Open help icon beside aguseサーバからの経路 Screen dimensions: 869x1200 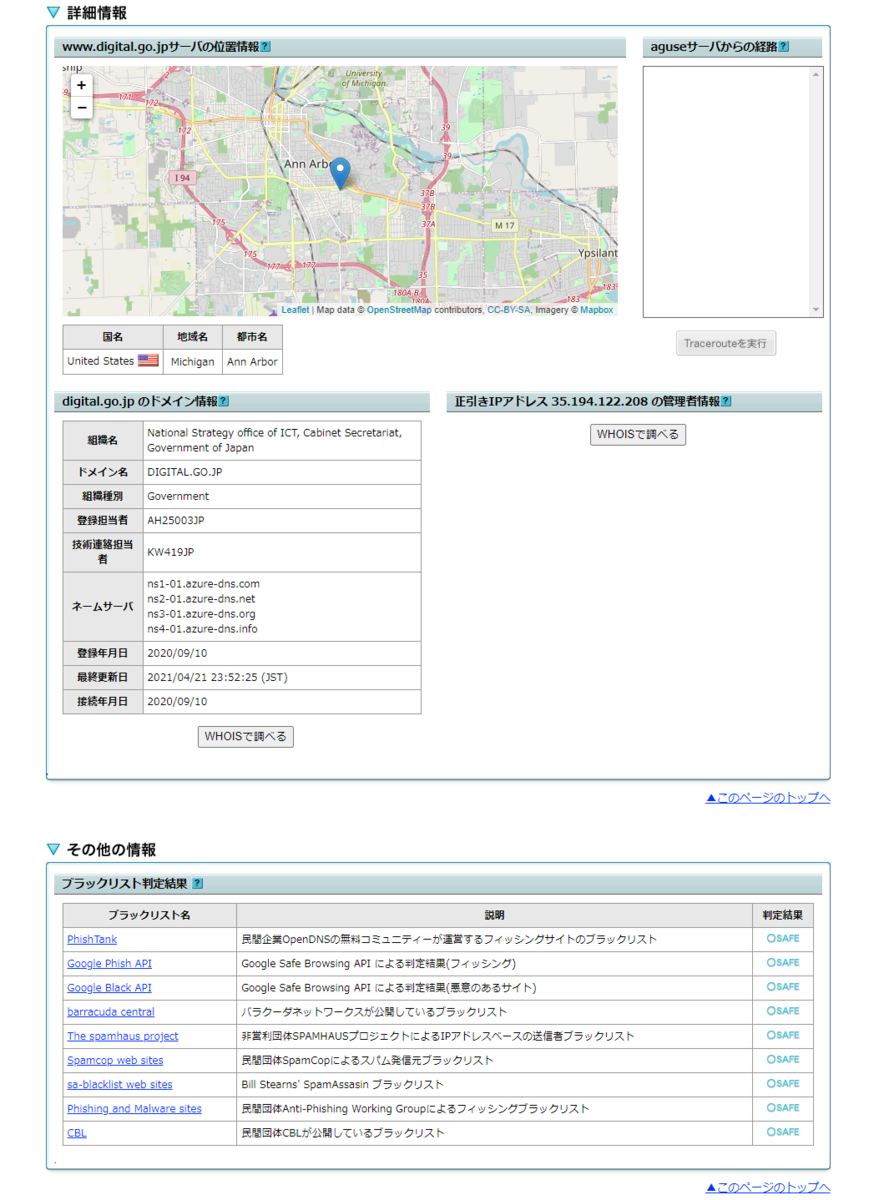click(x=784, y=47)
